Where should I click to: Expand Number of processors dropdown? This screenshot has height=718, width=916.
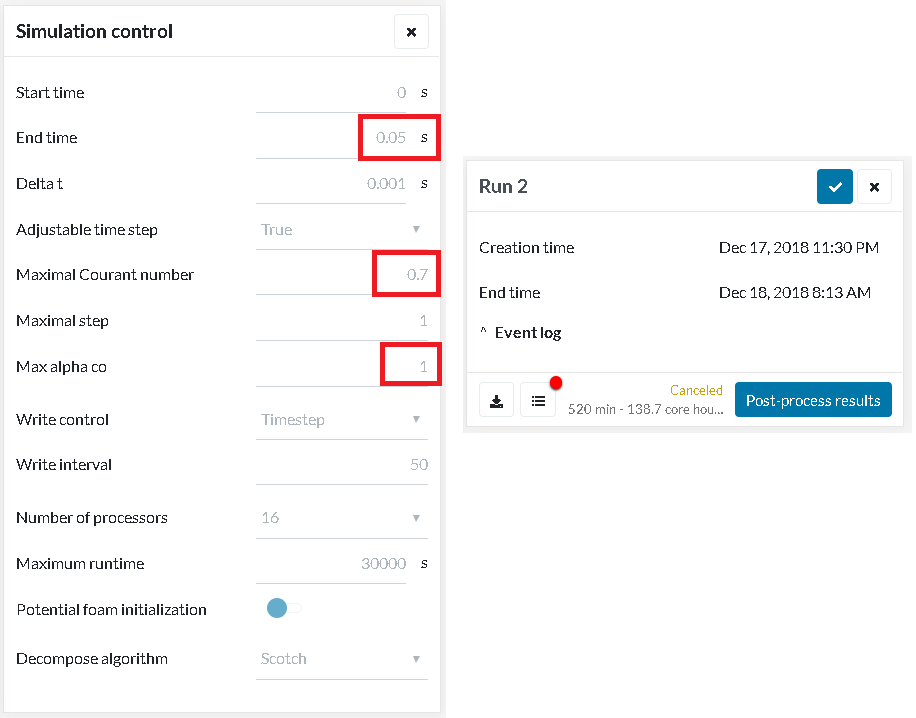(x=341, y=517)
